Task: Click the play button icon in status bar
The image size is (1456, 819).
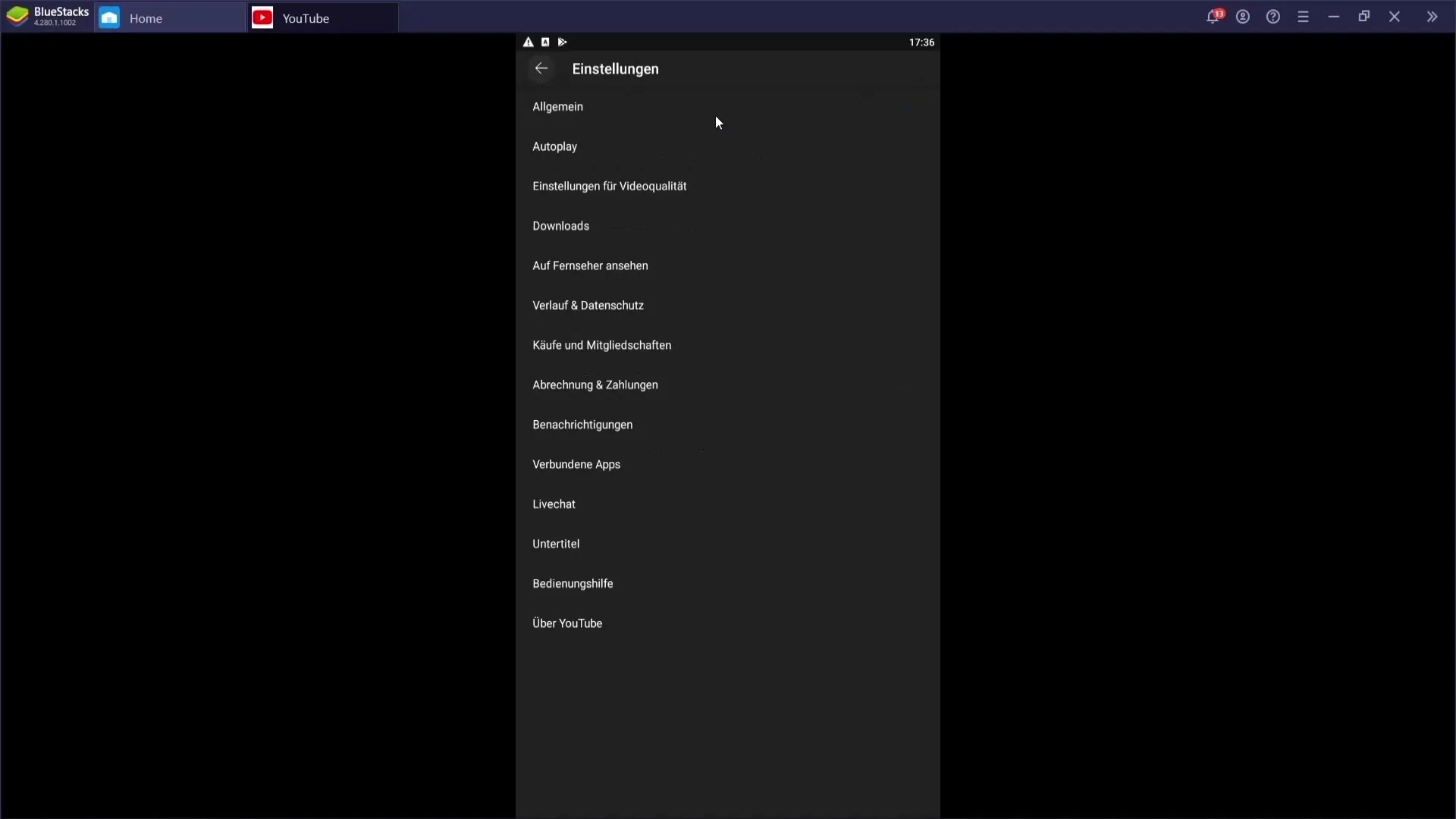Action: [x=562, y=42]
